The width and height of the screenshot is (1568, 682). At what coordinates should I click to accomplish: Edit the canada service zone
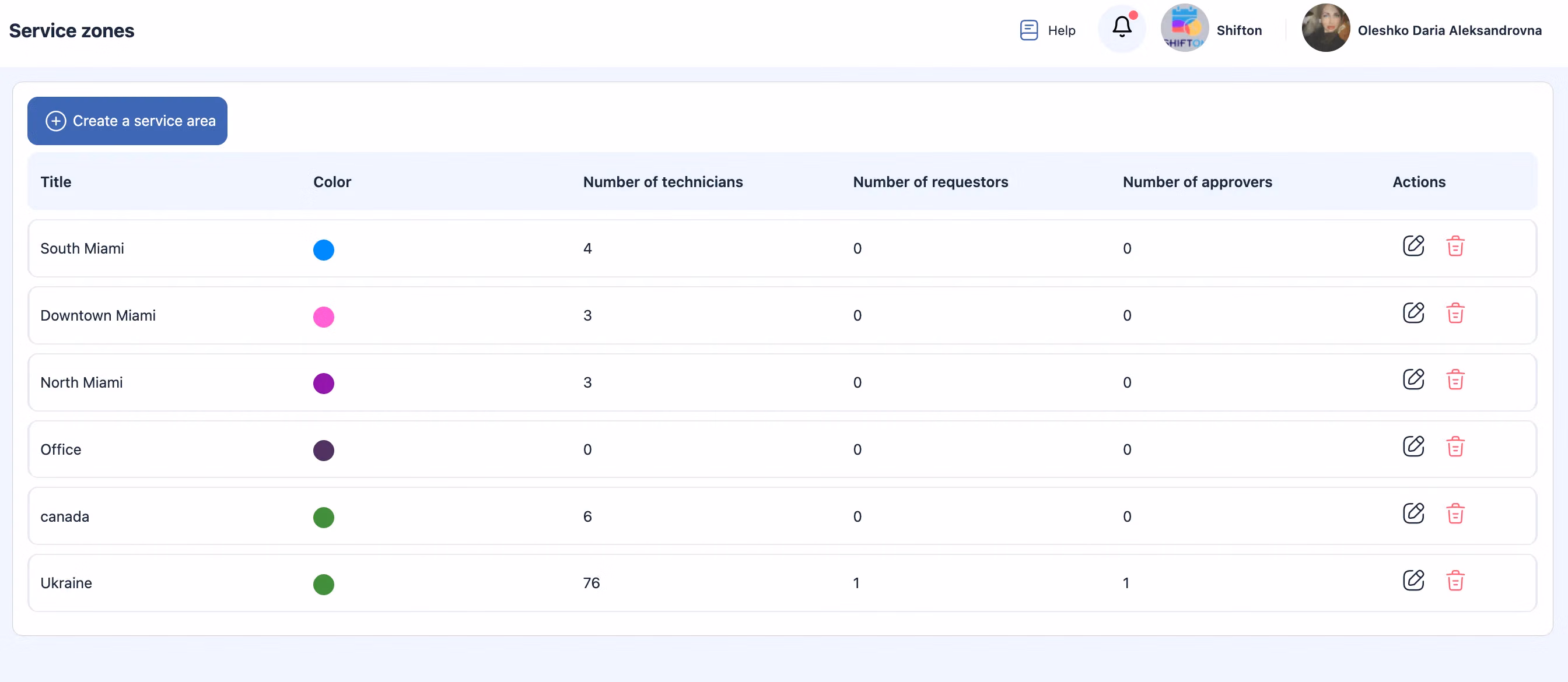click(x=1413, y=514)
